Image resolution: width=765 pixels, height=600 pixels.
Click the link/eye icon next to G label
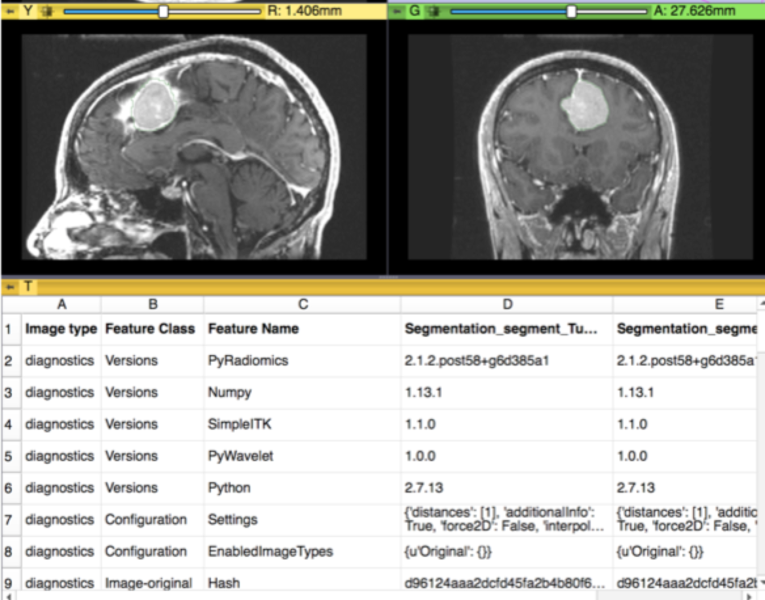434,11
